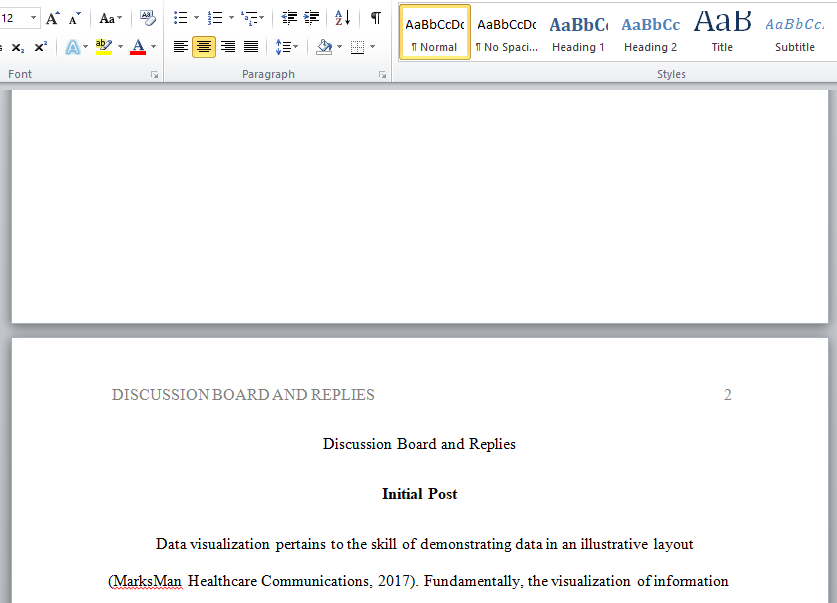Image resolution: width=837 pixels, height=603 pixels.
Task: Apply red font color
Action: pos(138,47)
